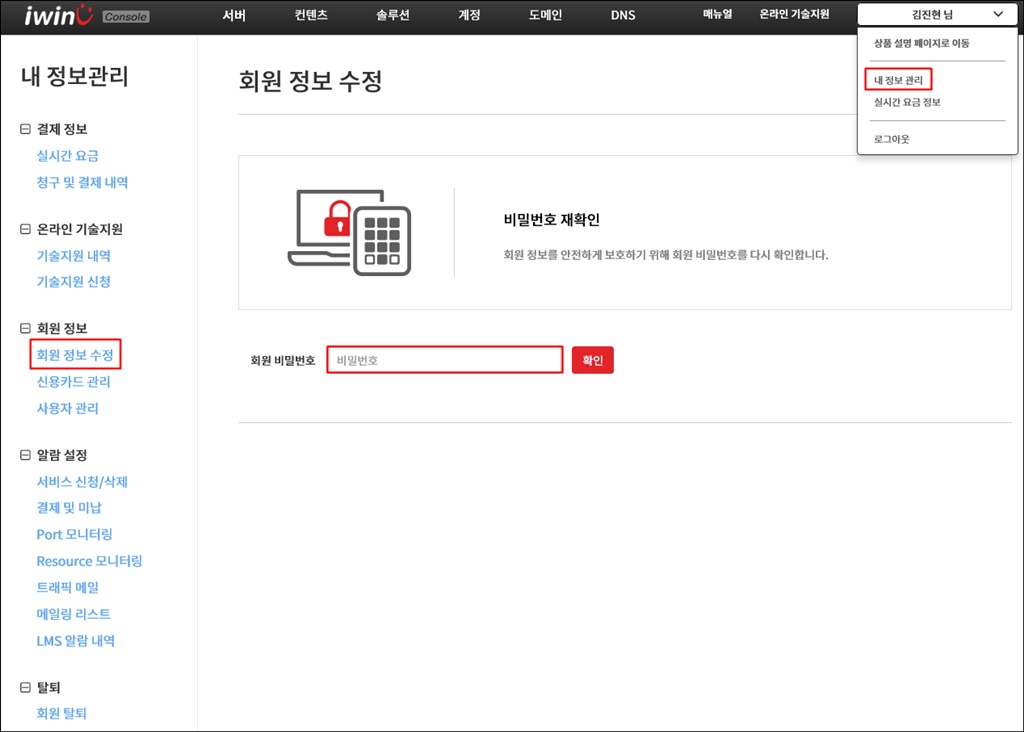Open 회원 탈퇴 link
This screenshot has height=732, width=1024.
coord(61,714)
